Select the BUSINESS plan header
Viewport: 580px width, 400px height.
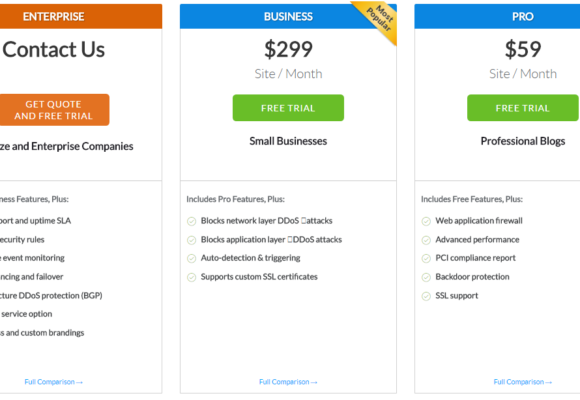(x=288, y=17)
